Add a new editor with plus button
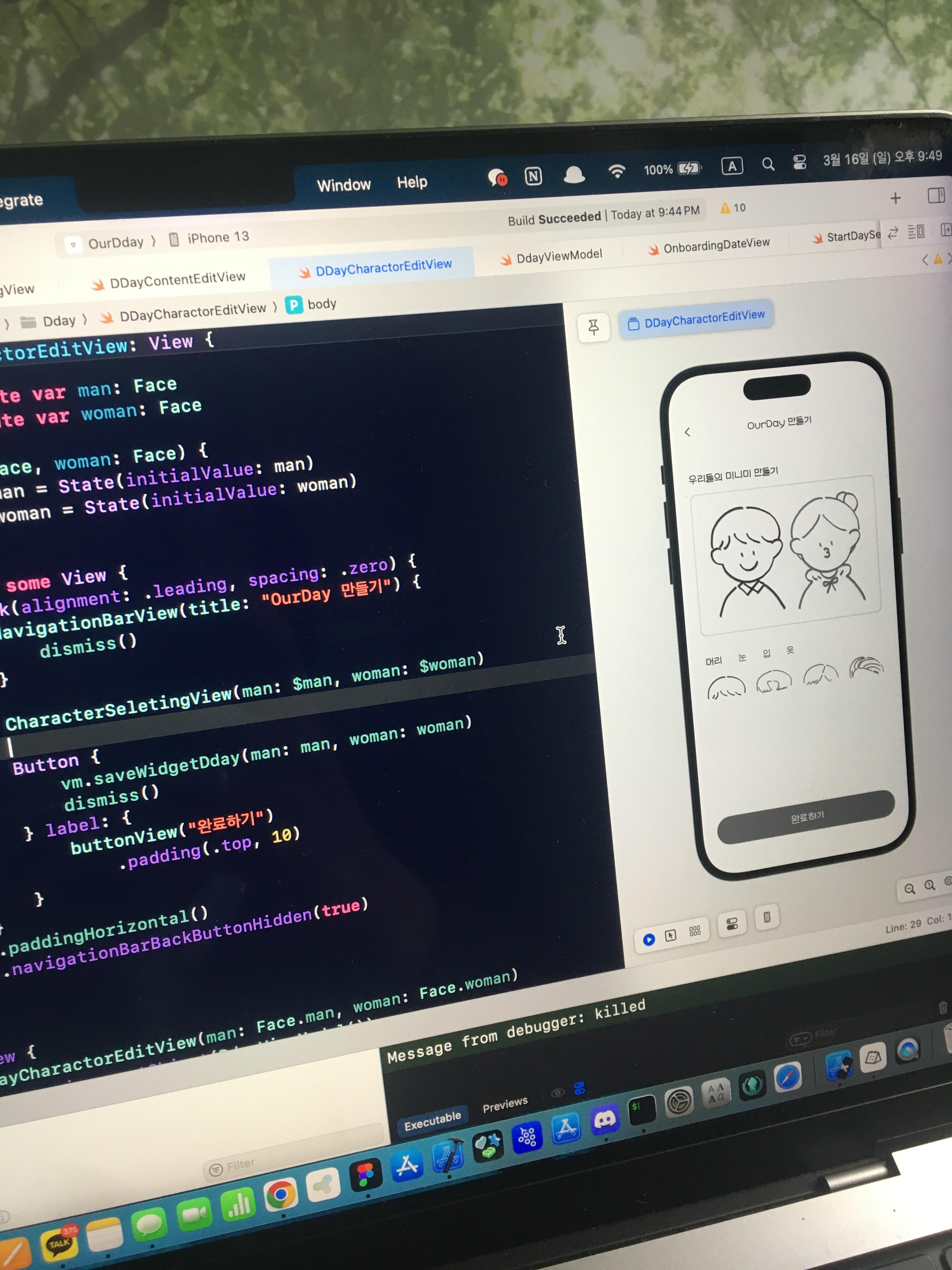The height and width of the screenshot is (1270, 952). (895, 198)
